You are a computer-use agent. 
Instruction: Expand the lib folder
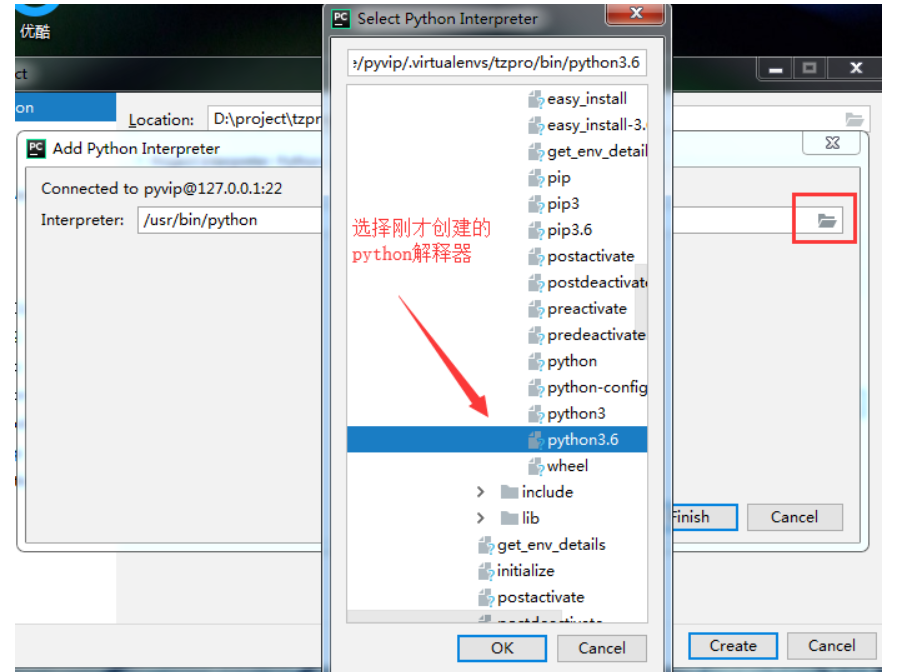(481, 518)
